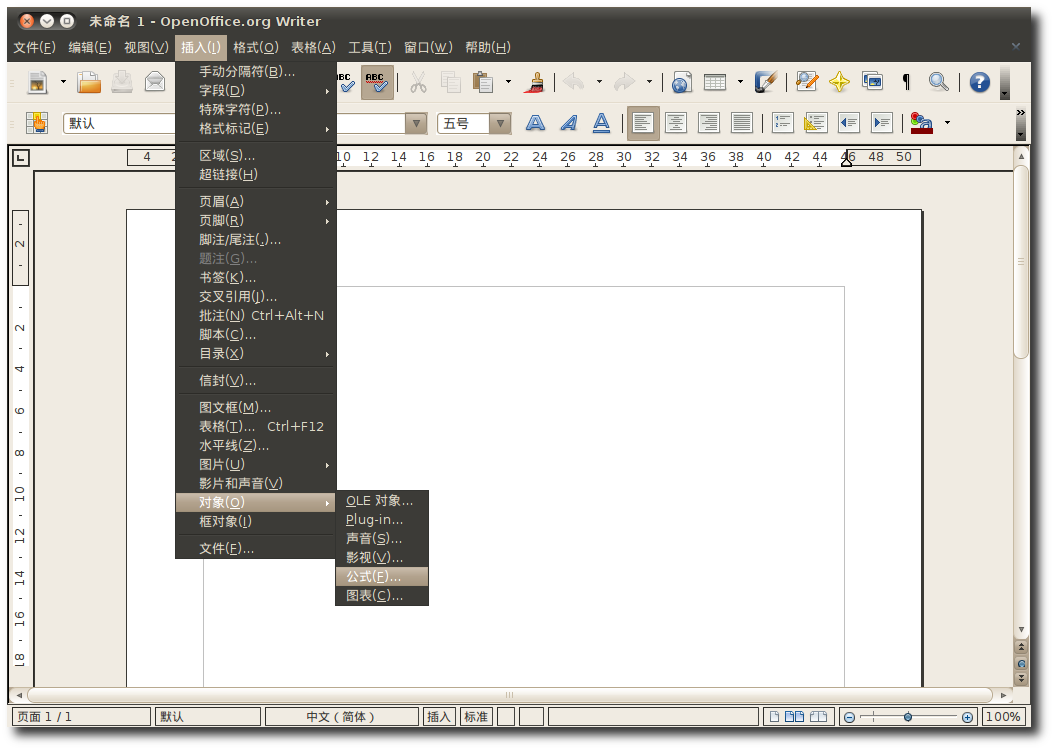Toggle AutoSpellcheck ABC button
This screenshot has width=1054, height=750.
click(x=377, y=83)
